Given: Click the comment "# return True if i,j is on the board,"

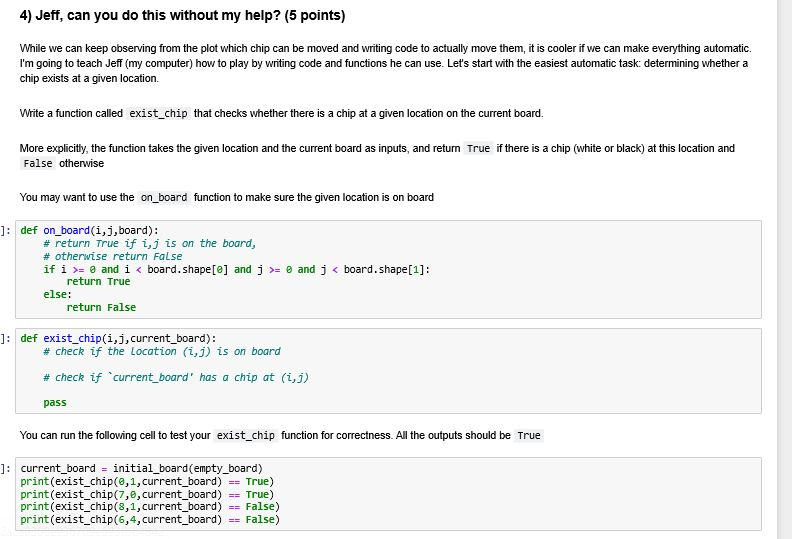Looking at the screenshot, I should [x=150, y=243].
